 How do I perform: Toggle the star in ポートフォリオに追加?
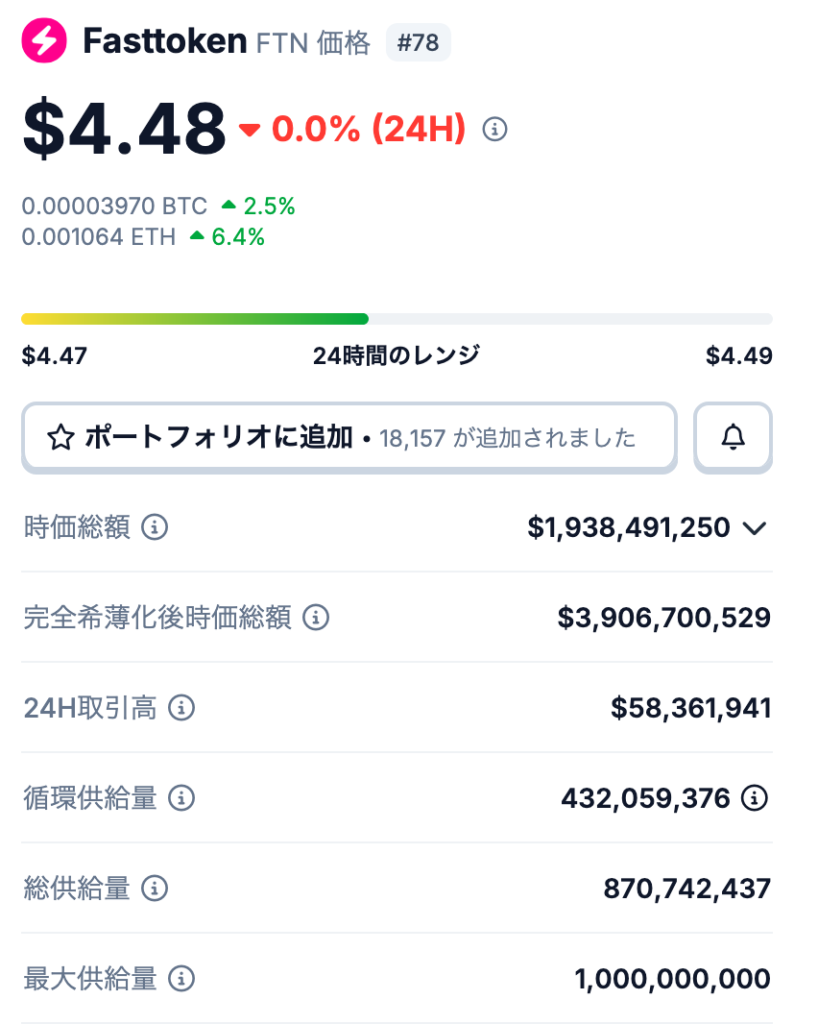tap(61, 438)
